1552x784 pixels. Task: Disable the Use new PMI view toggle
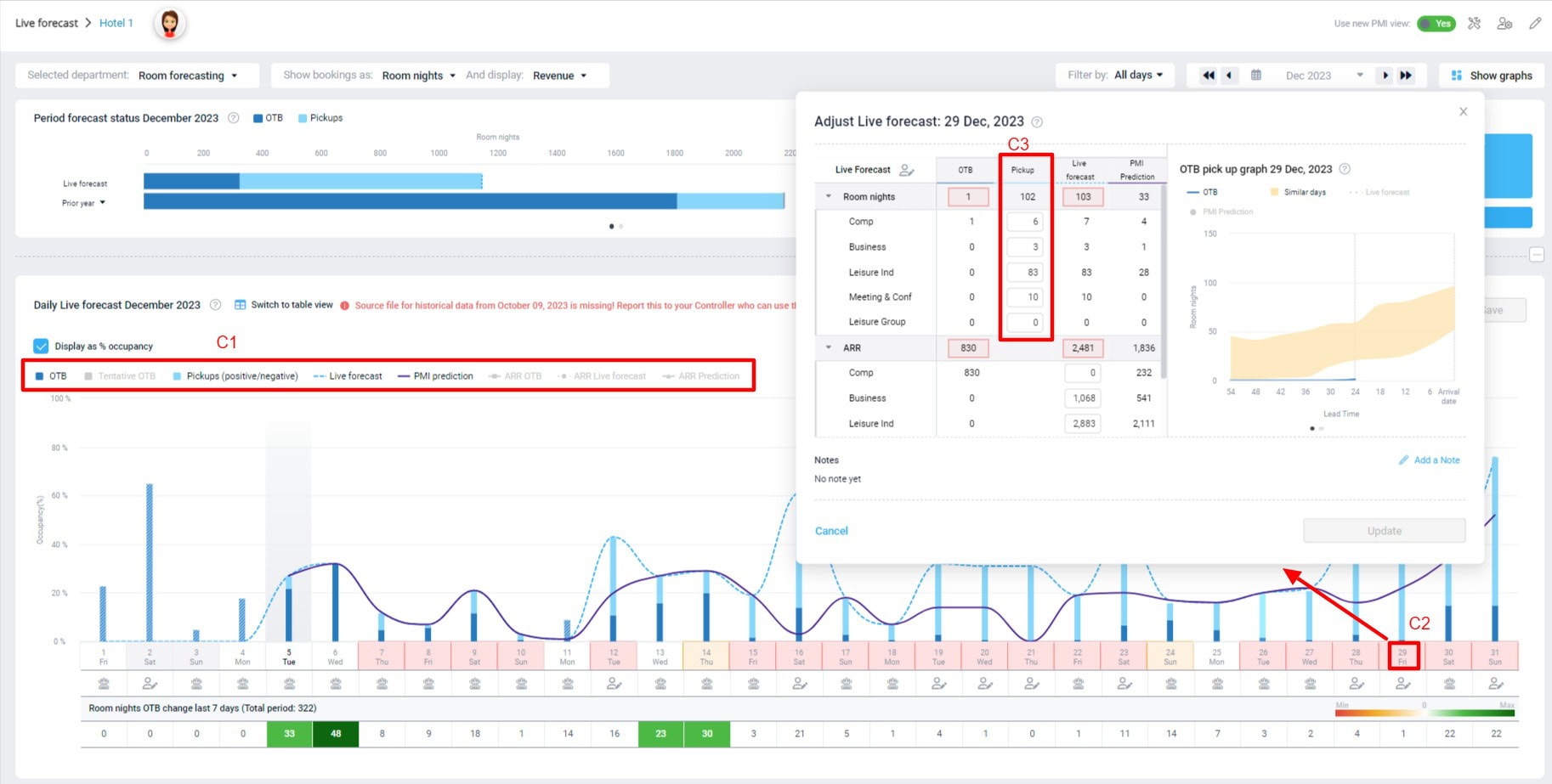tap(1436, 24)
